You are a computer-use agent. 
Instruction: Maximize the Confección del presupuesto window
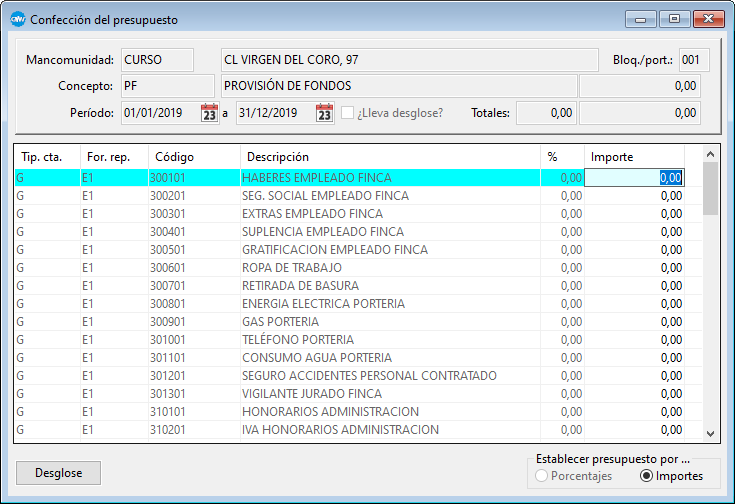click(x=674, y=18)
